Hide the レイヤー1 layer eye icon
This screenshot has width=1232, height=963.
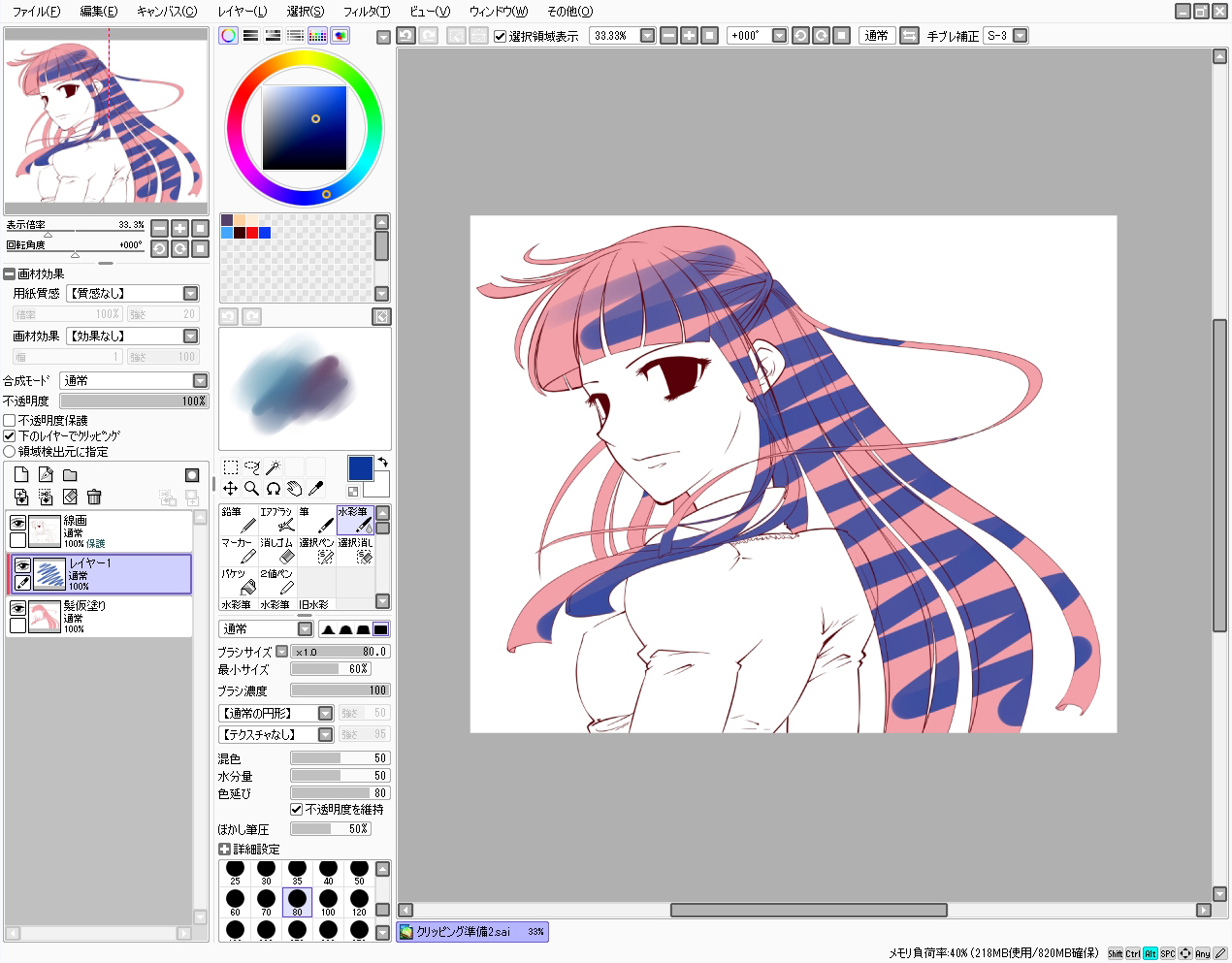[x=22, y=565]
